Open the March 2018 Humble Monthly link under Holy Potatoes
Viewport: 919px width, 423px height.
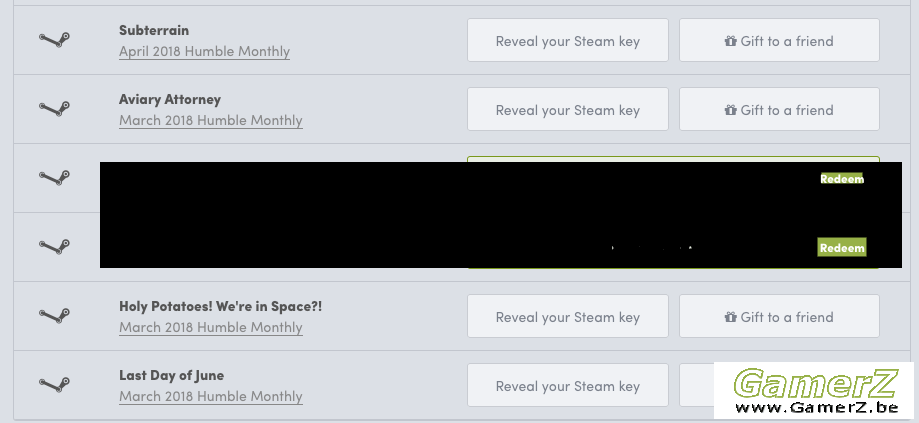pos(211,327)
